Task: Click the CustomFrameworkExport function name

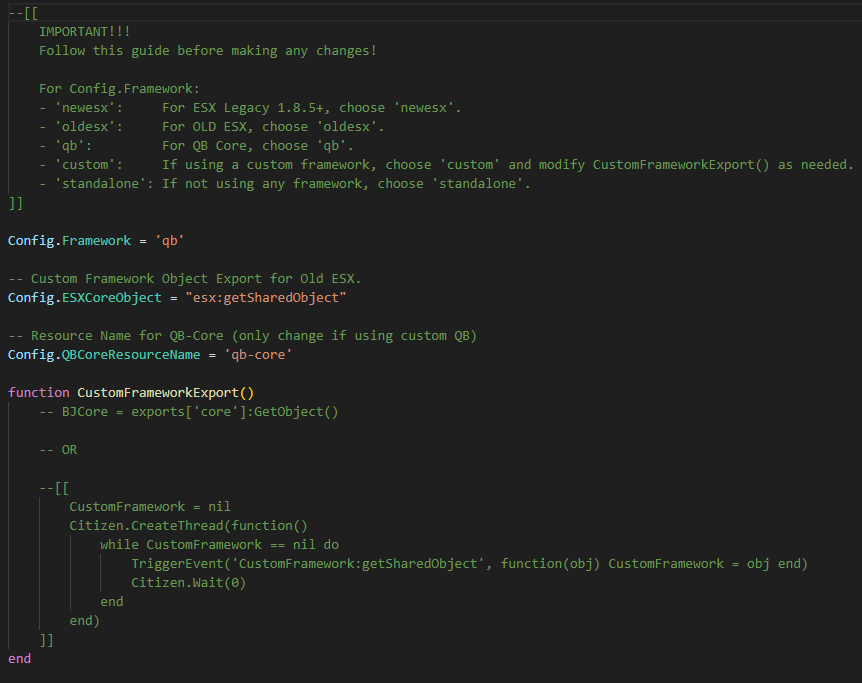Action: click(x=158, y=393)
